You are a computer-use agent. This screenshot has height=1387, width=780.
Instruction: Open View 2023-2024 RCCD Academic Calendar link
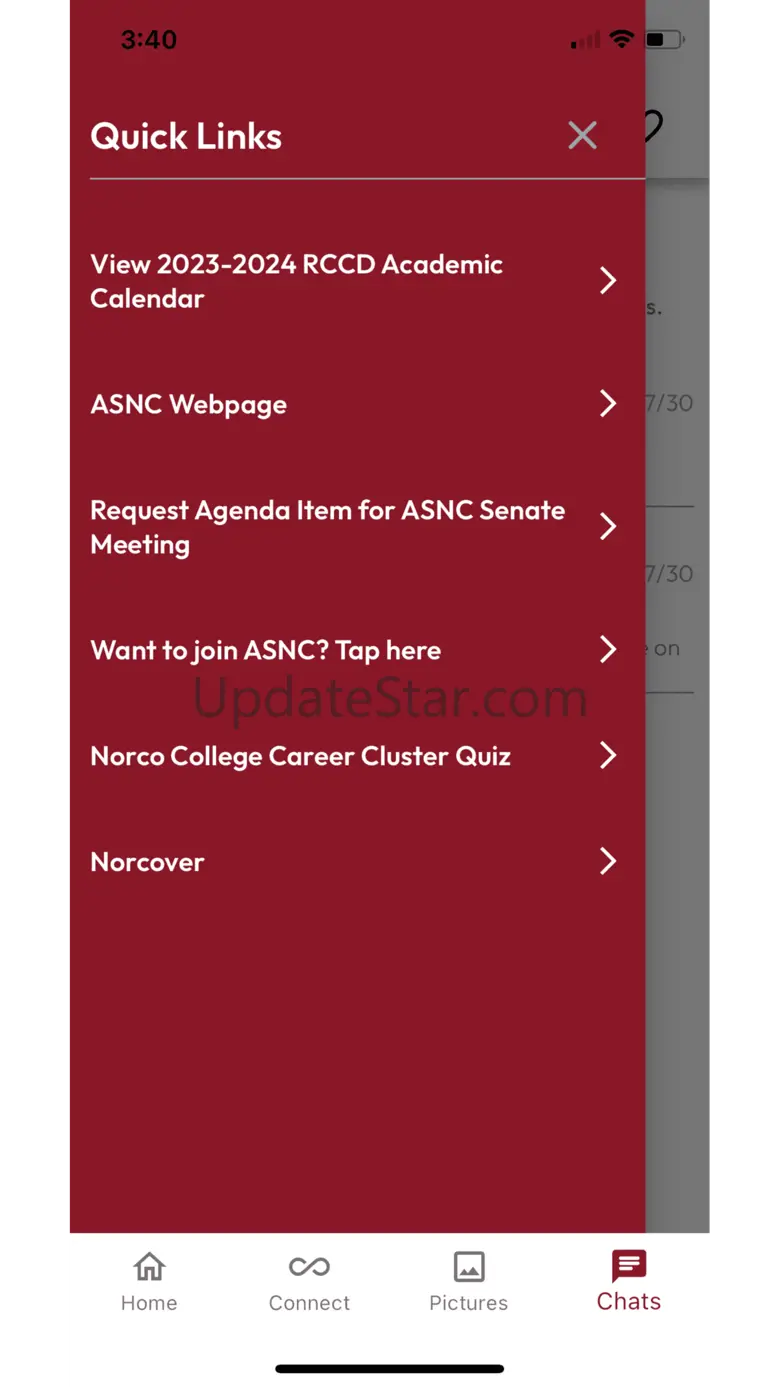[296, 281]
